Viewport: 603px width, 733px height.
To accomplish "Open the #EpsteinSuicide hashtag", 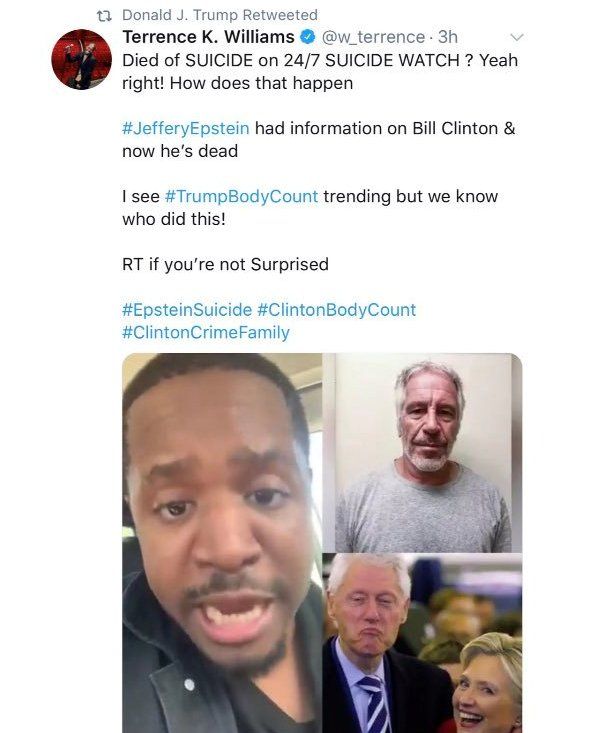I will pyautogui.click(x=187, y=310).
